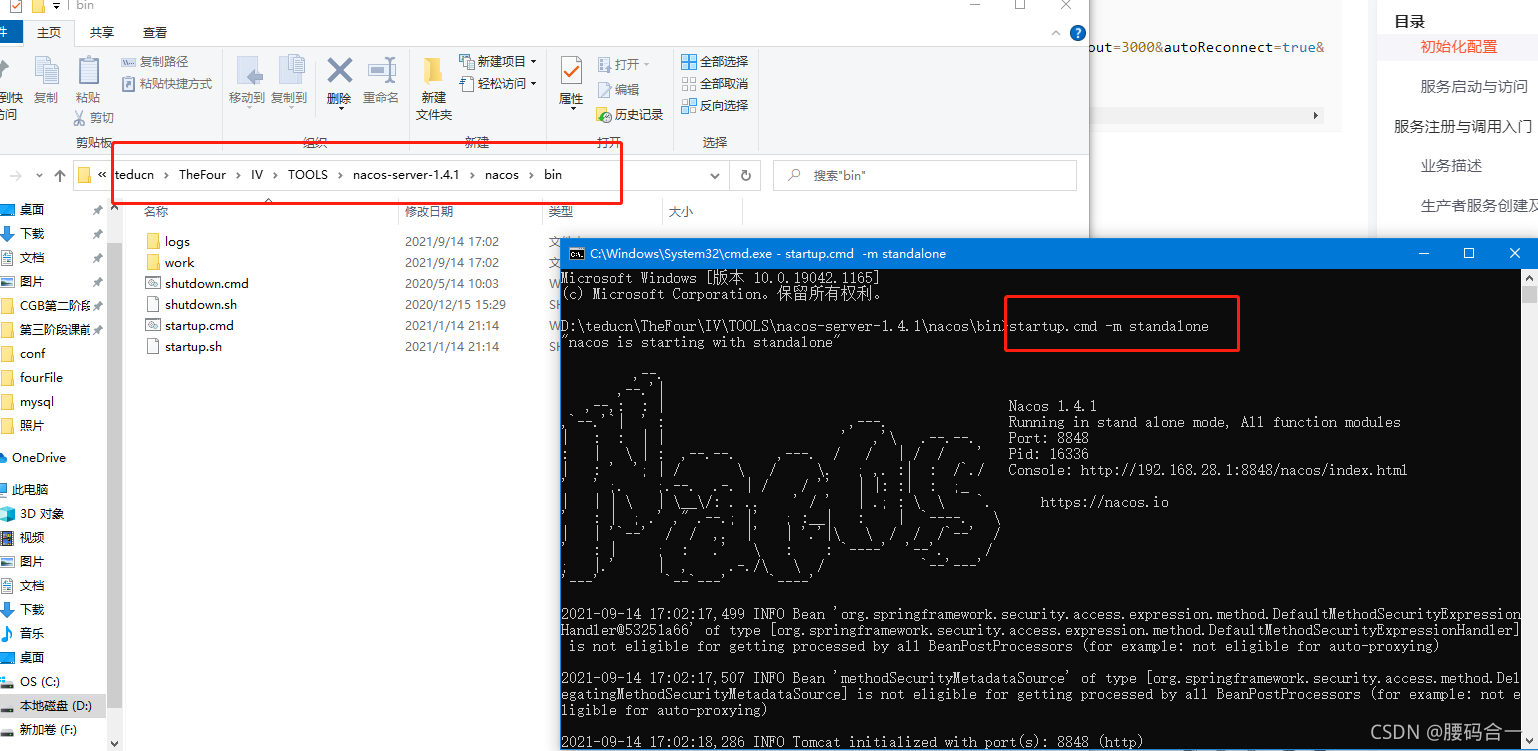The width and height of the screenshot is (1538, 751).
Task: Sort by the Name column header
Action: [156, 212]
